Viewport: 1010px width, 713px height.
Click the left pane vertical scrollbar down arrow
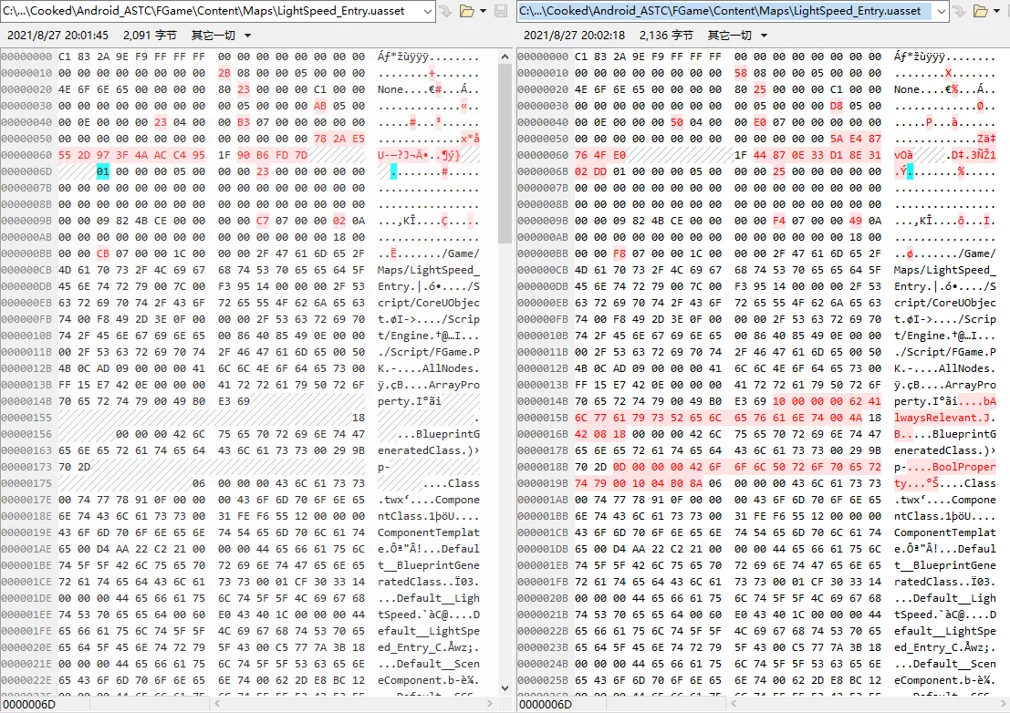pyautogui.click(x=505, y=688)
